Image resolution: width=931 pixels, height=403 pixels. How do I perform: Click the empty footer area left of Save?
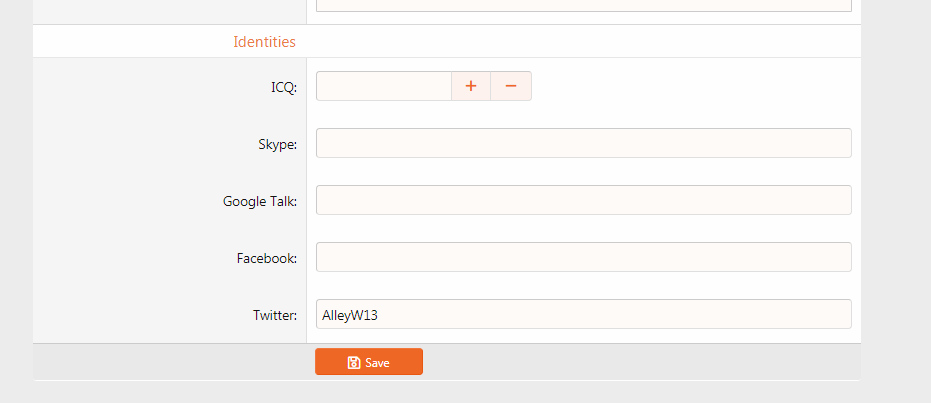tap(170, 362)
